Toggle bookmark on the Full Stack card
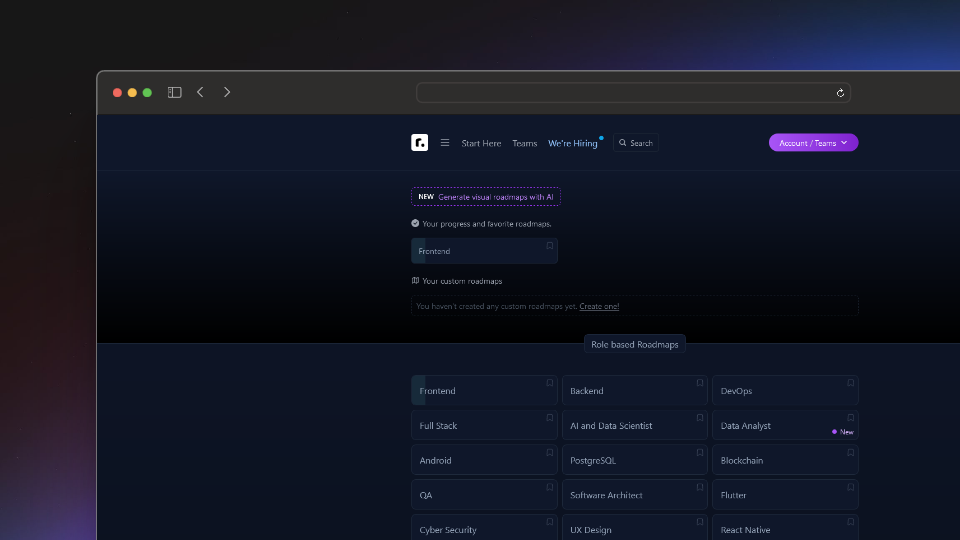960x540 pixels. pyautogui.click(x=549, y=418)
